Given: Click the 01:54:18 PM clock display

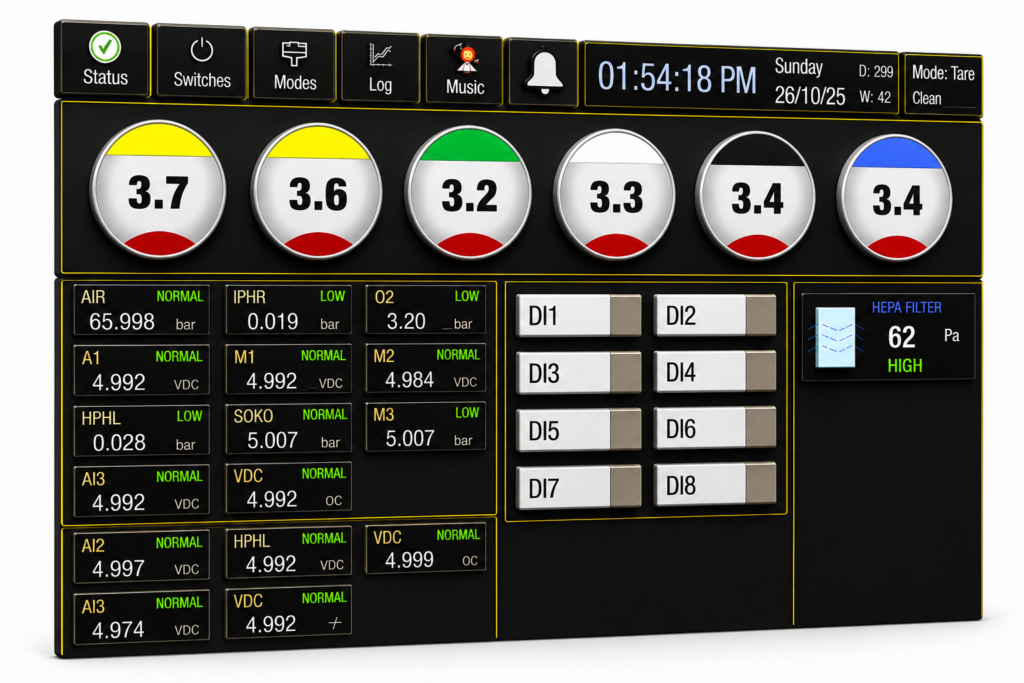Looking at the screenshot, I should (x=677, y=78).
